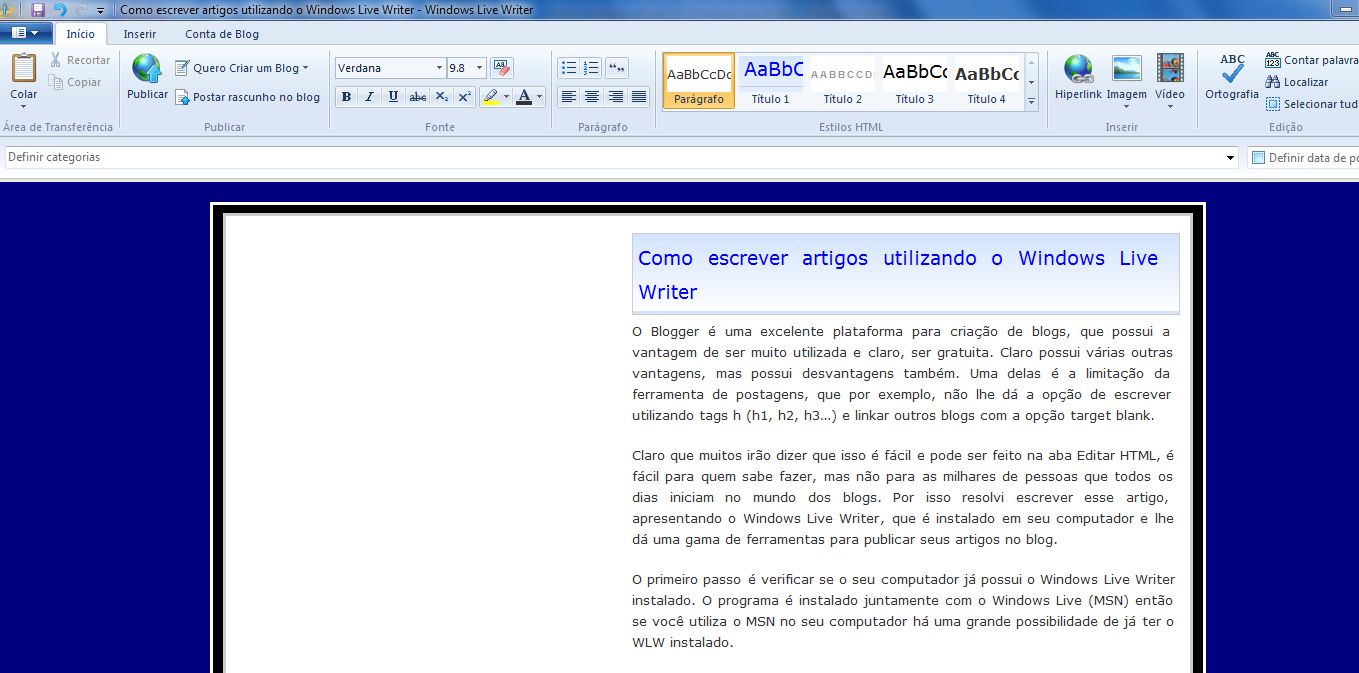Insert a numbered list
This screenshot has height=673, width=1359.
[592, 68]
